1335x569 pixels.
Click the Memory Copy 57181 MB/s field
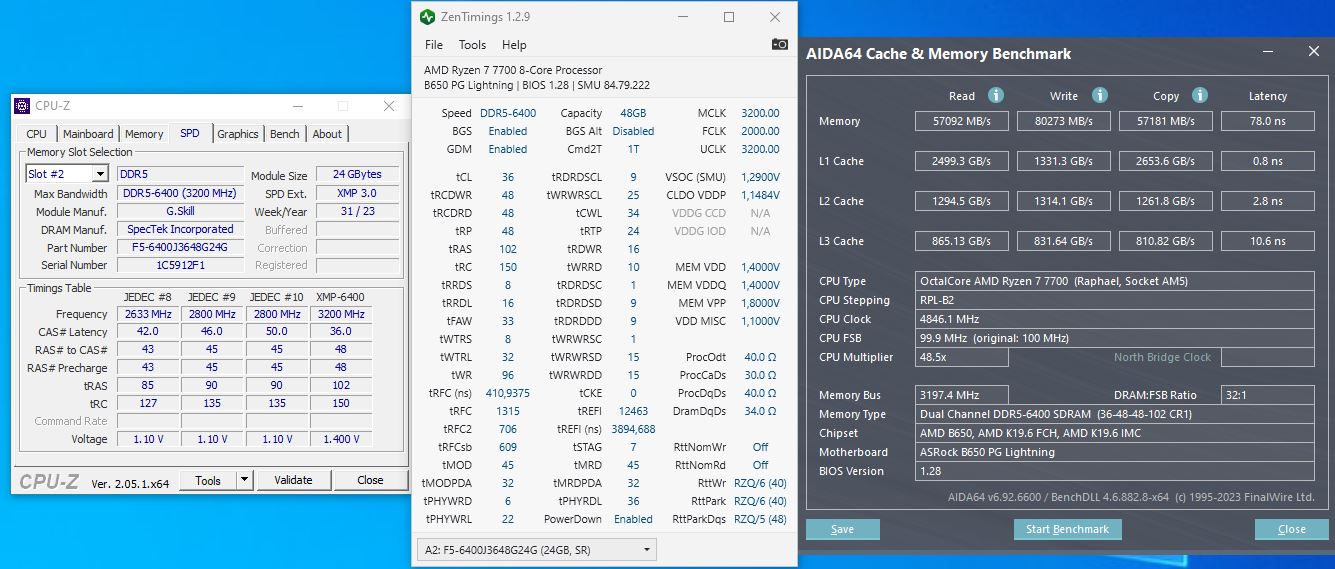[1166, 121]
